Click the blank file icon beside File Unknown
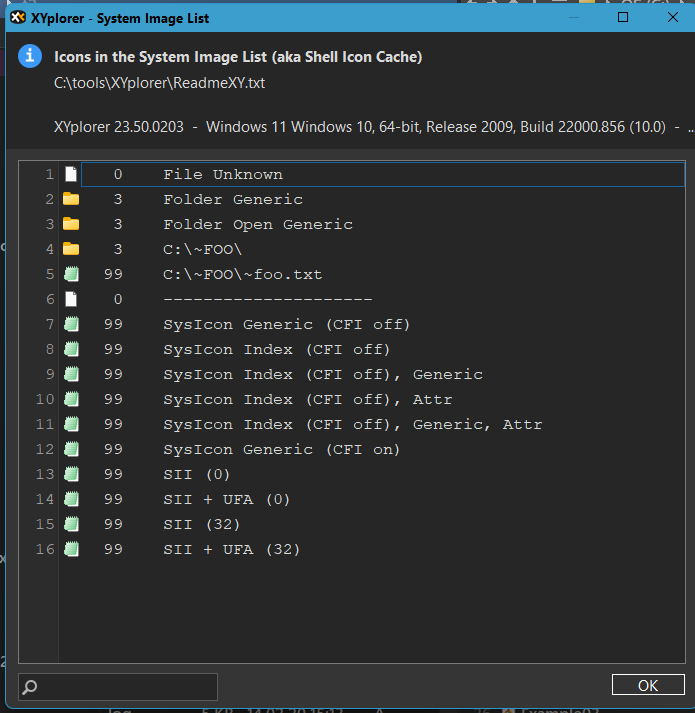The image size is (695, 713). click(71, 174)
